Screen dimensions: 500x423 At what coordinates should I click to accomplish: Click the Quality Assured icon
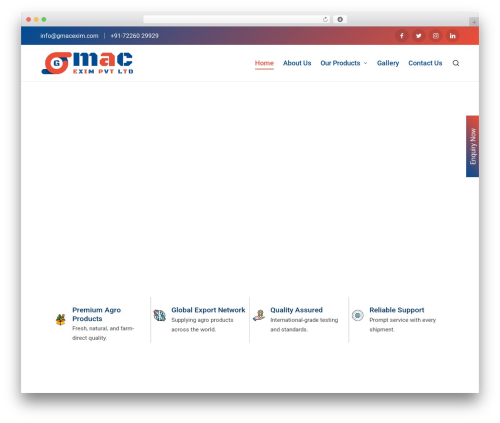(259, 315)
